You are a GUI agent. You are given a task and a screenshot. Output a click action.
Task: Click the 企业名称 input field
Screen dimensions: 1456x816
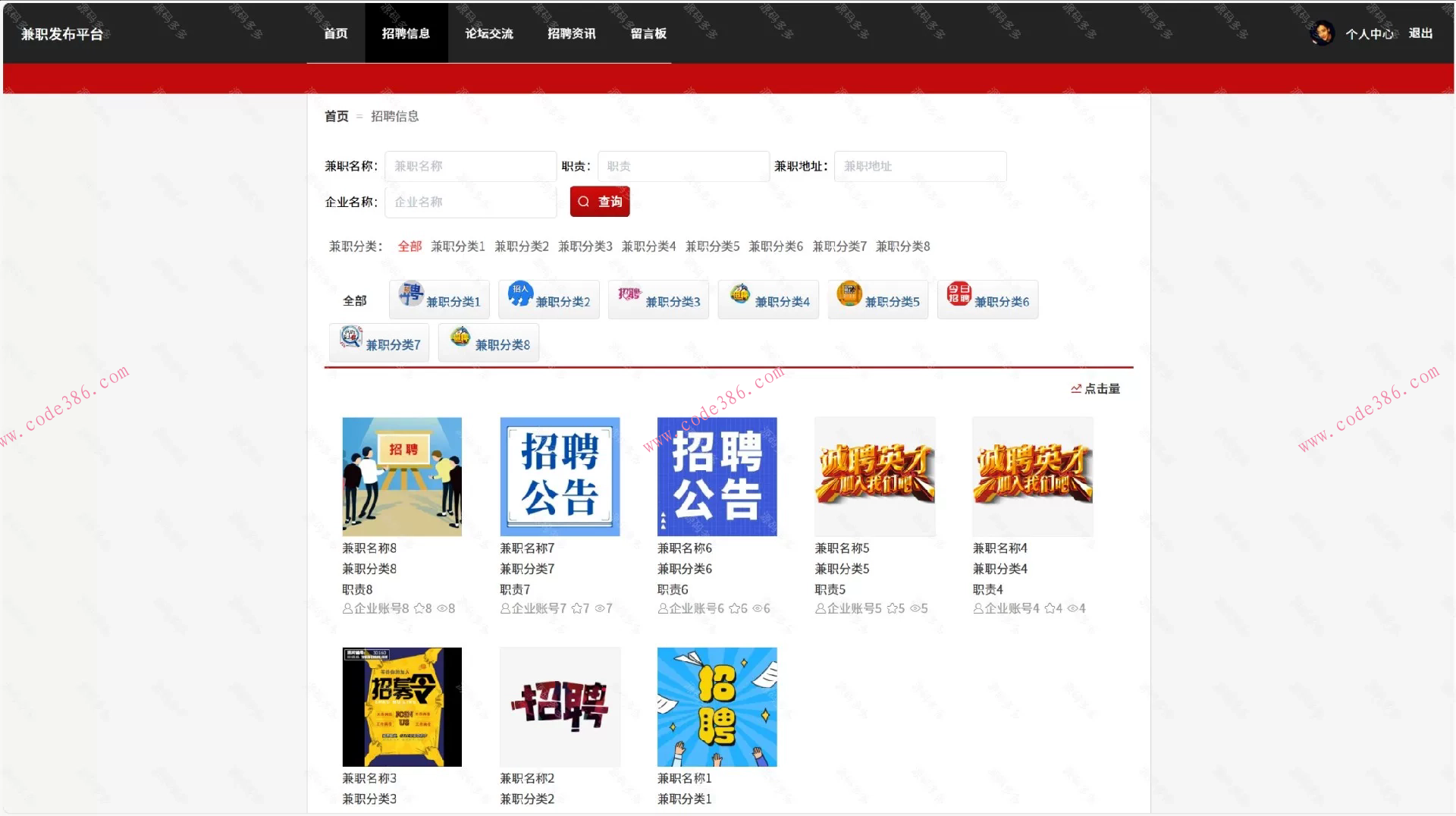(470, 202)
